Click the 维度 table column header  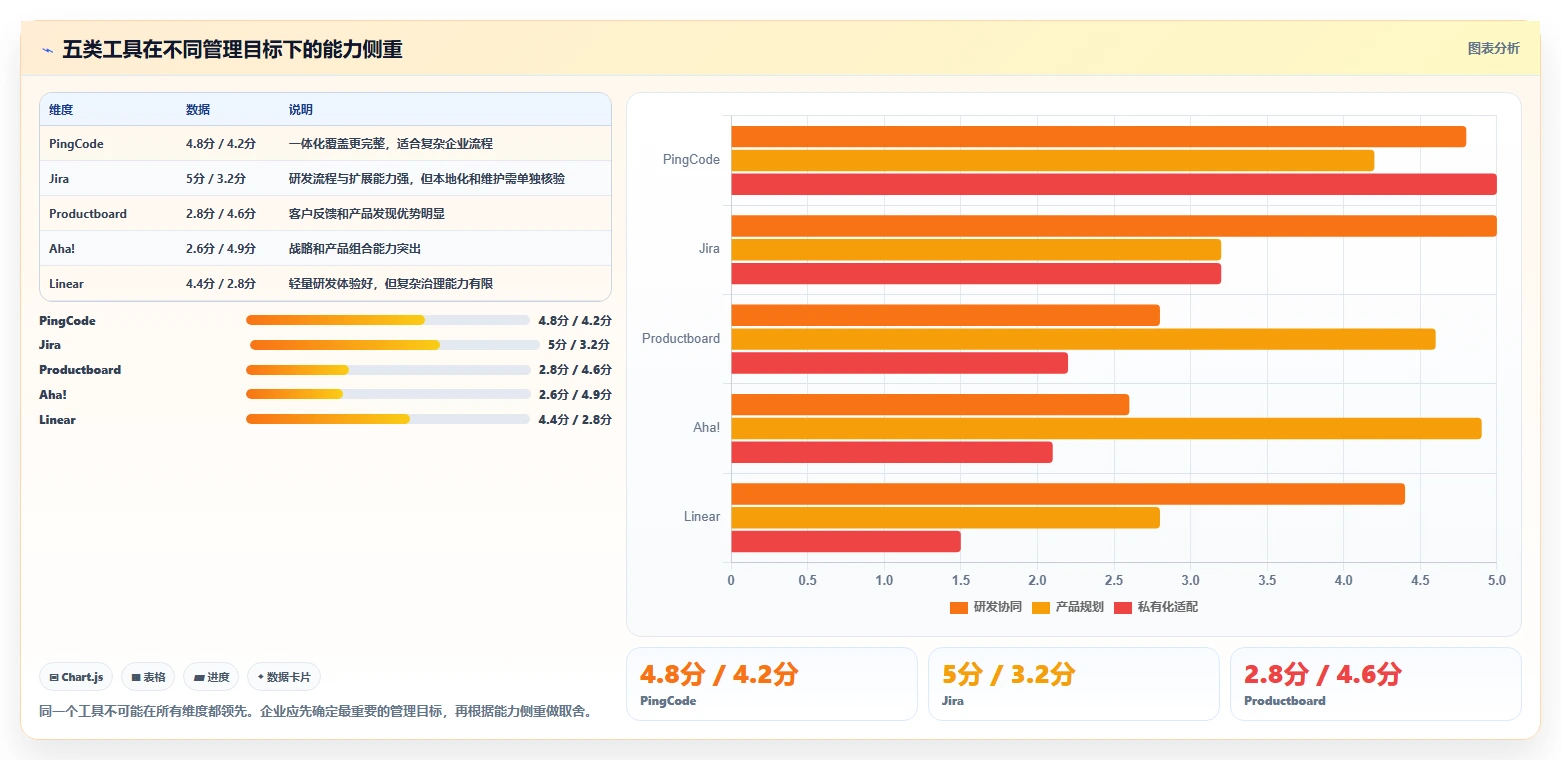coord(61,110)
